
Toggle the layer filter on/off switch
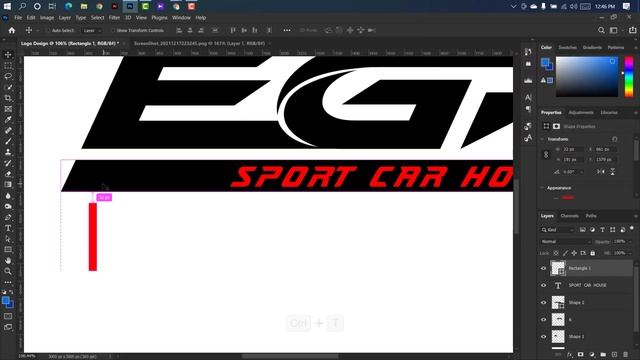click(632, 229)
